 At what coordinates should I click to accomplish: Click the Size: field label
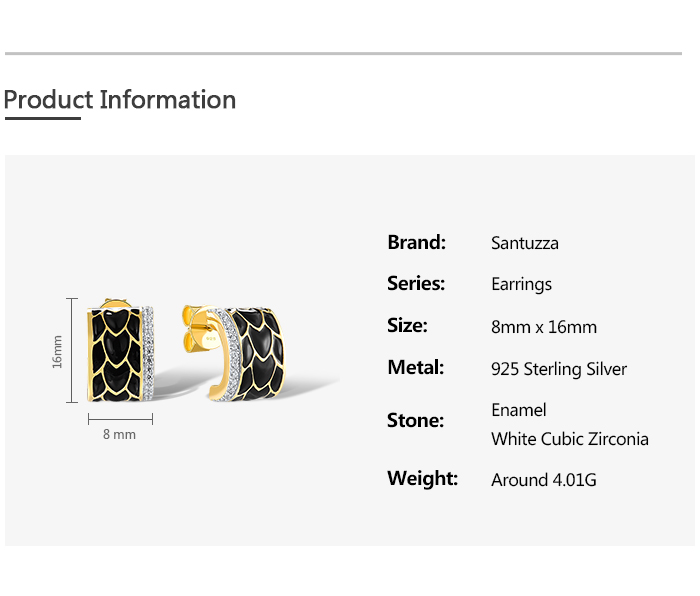[x=407, y=326]
